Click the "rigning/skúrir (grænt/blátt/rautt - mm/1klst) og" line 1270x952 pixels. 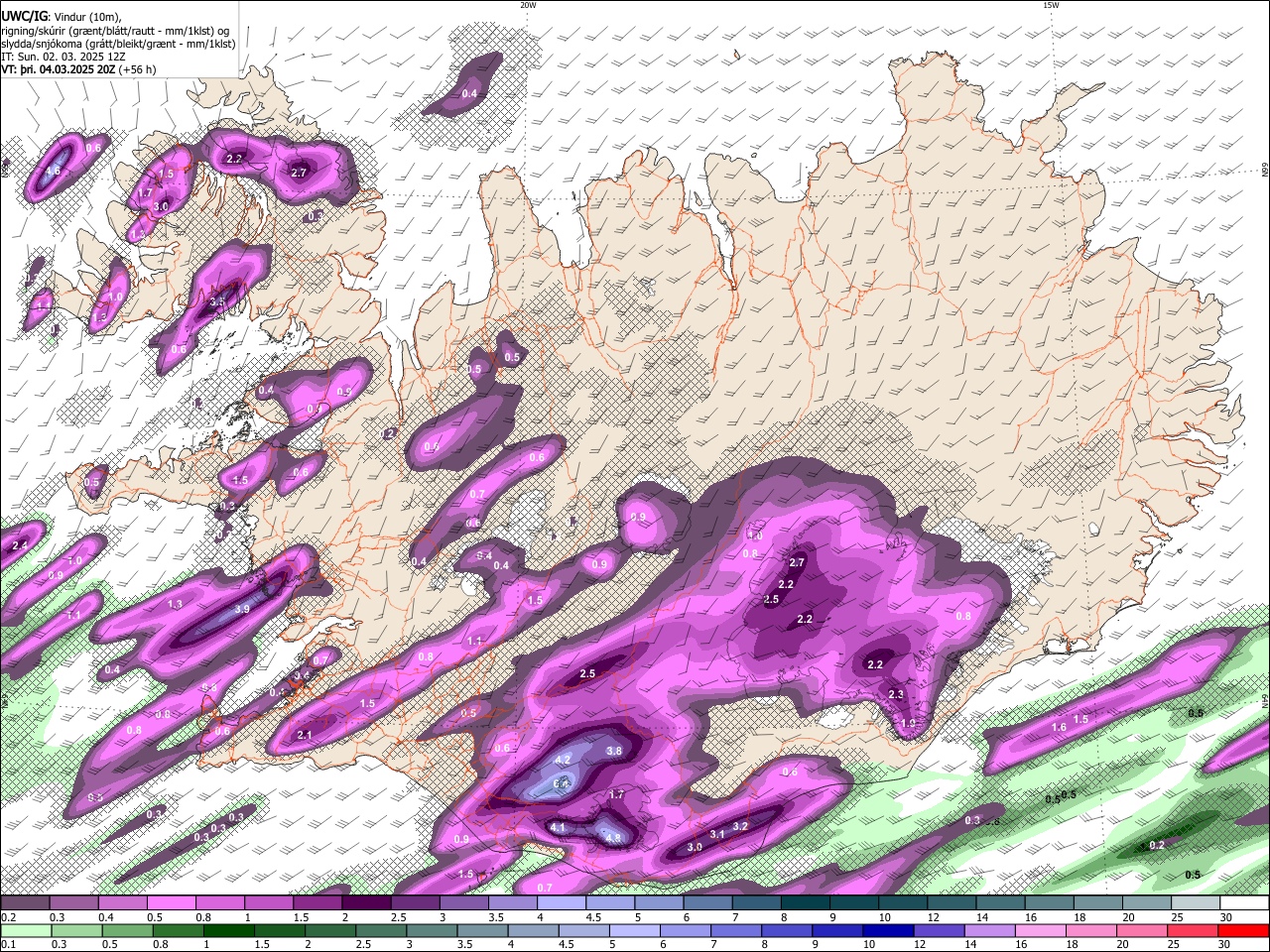coord(115,30)
